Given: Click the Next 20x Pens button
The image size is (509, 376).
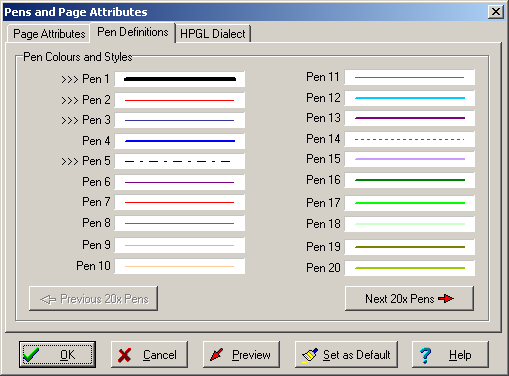Looking at the screenshot, I should pos(409,298).
